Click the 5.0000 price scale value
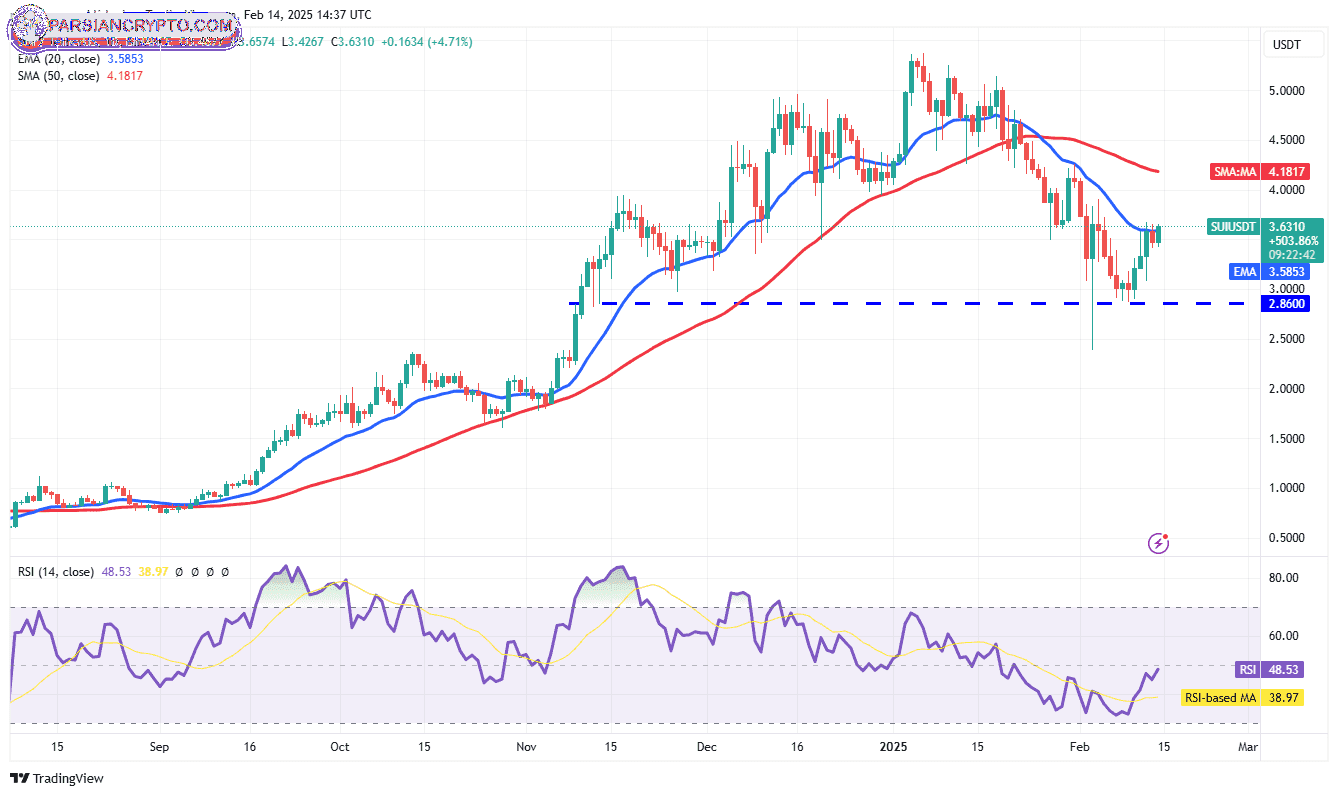The height and width of the screenshot is (796, 1338). click(1288, 90)
